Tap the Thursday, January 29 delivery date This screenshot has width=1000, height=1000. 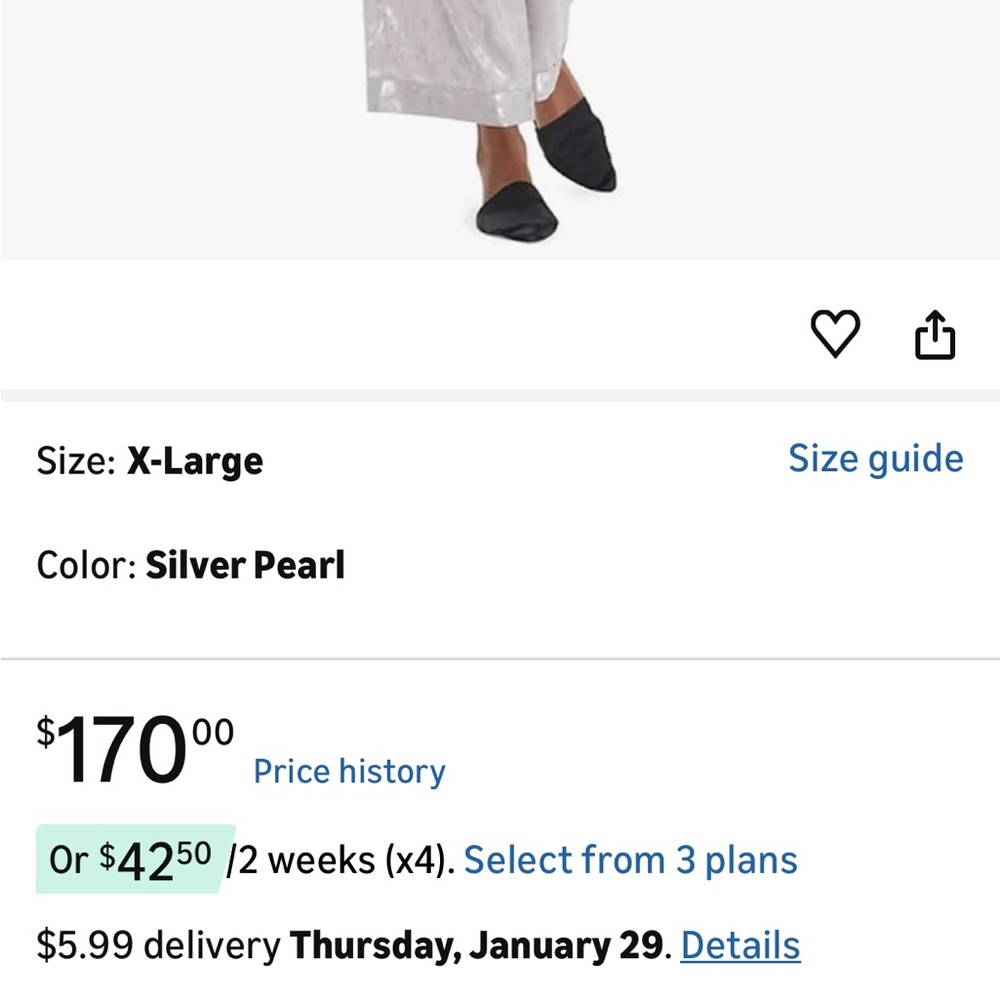tap(476, 945)
